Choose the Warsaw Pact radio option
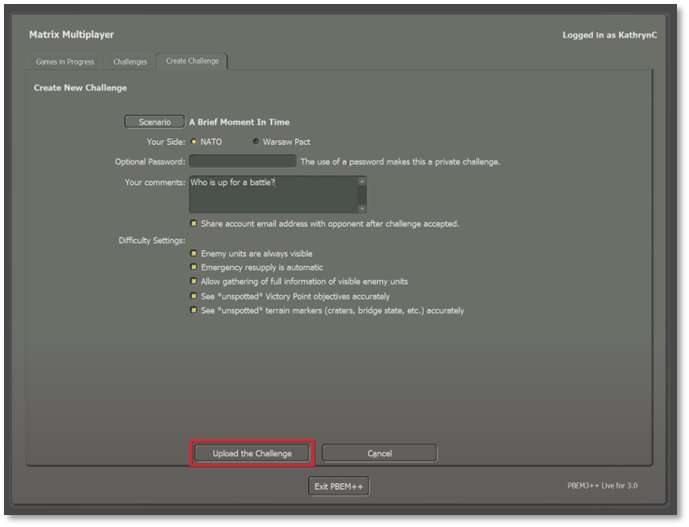 pos(256,142)
